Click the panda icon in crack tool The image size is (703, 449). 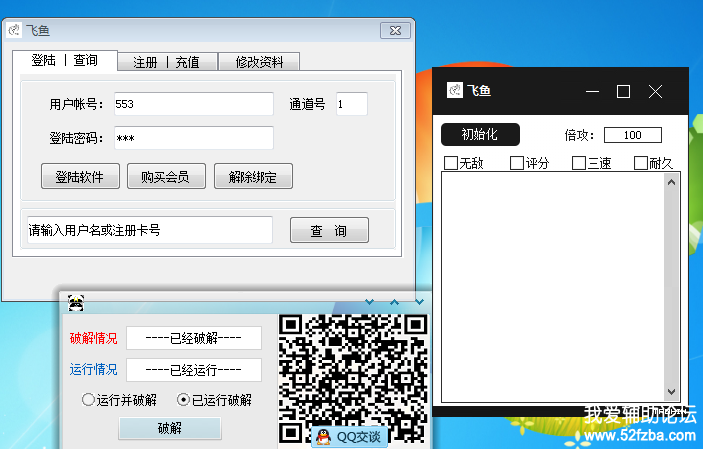coord(76,303)
